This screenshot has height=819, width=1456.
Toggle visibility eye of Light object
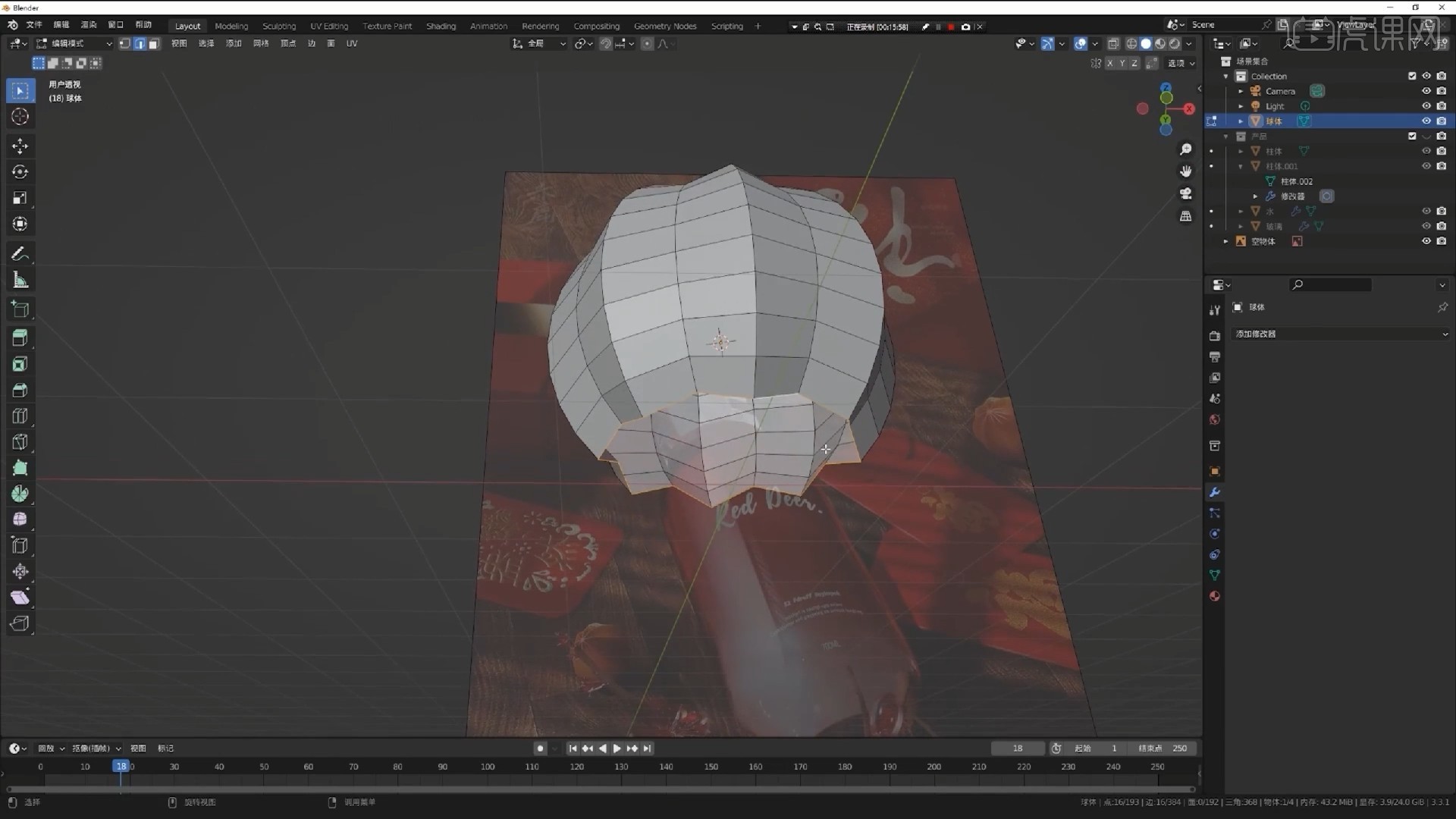point(1426,106)
